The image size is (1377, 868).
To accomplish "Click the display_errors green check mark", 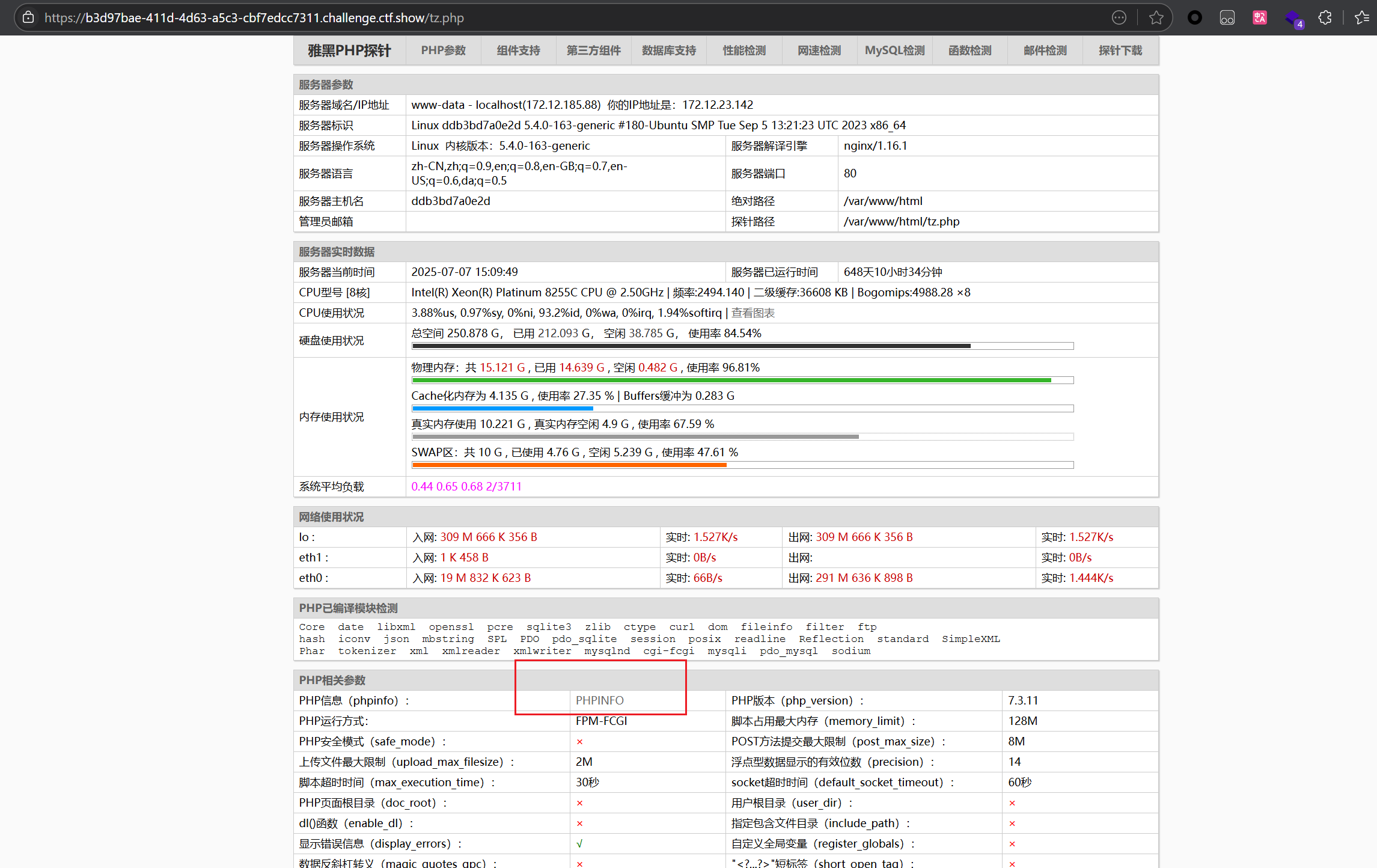I will tap(579, 844).
